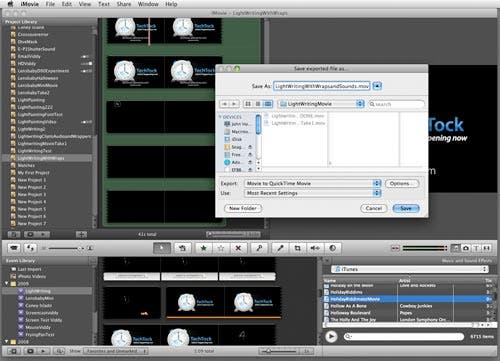Open the camera import window button
This screenshot has height=361, width=500.
(x=14, y=248)
